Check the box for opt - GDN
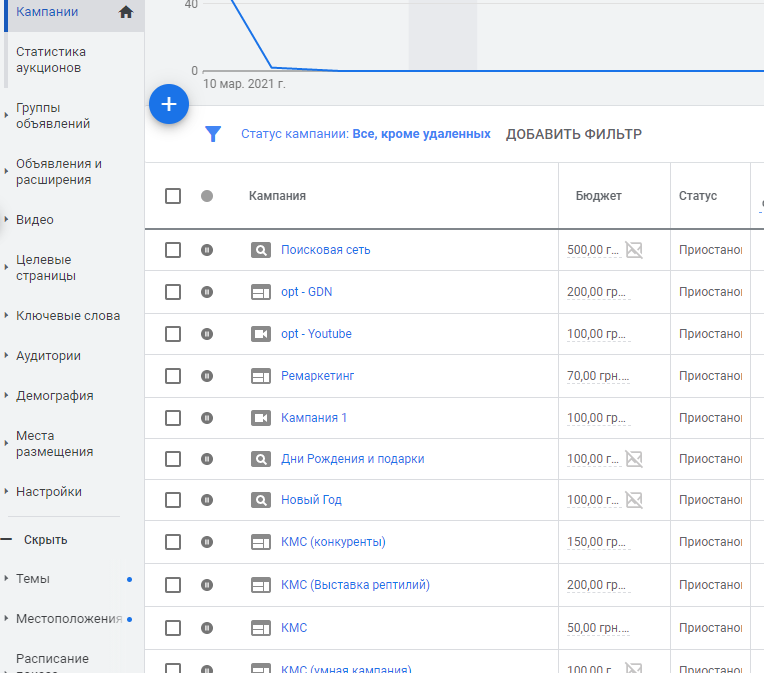The image size is (764, 673). click(173, 292)
